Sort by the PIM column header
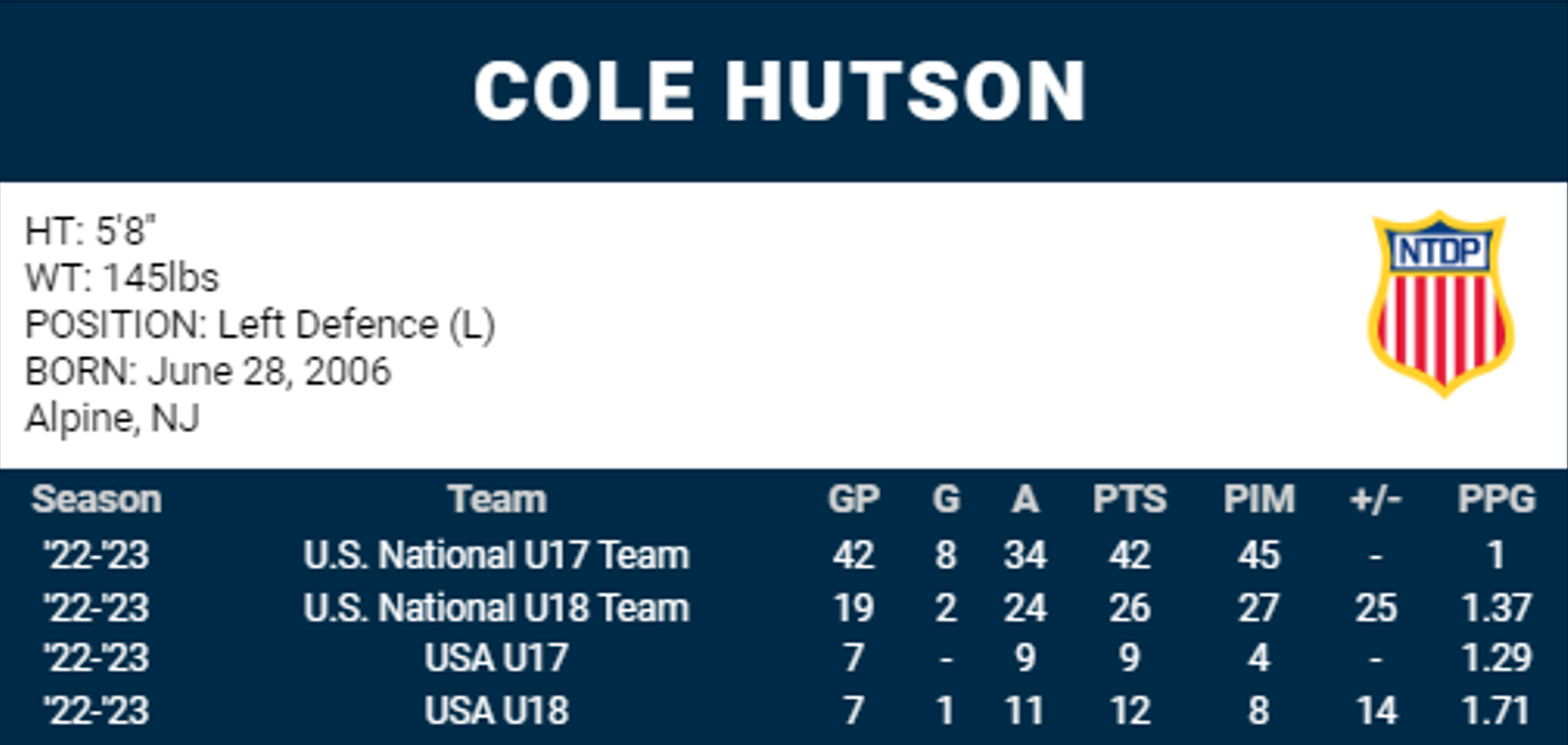Image resolution: width=1568 pixels, height=745 pixels. tap(1258, 499)
